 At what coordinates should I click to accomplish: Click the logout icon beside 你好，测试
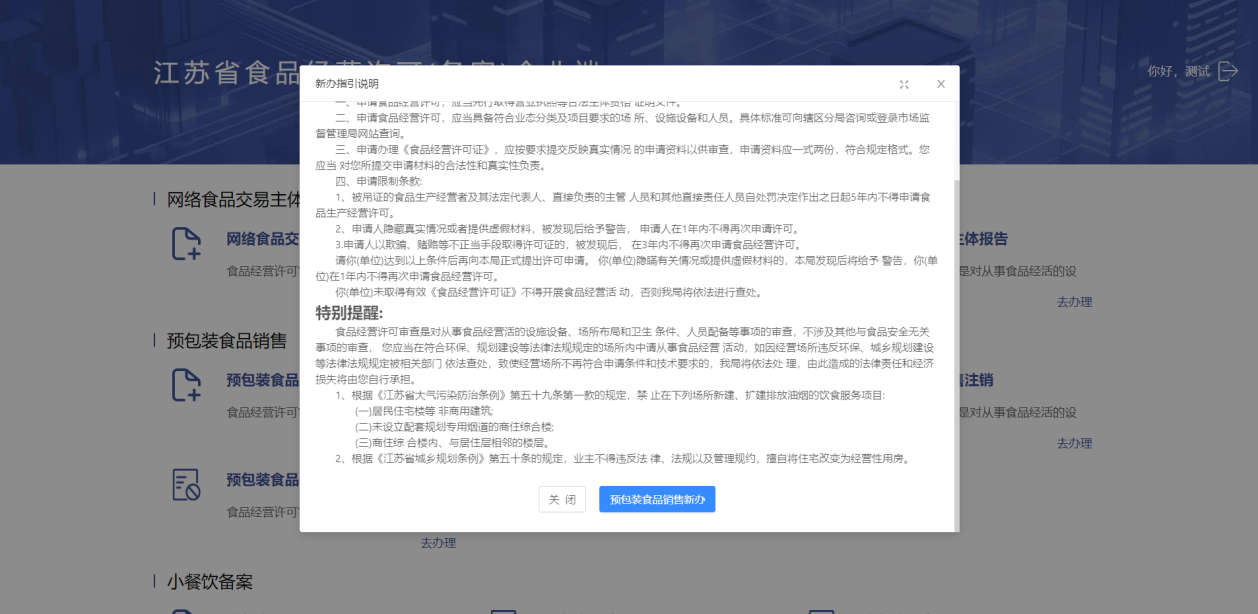tap(1228, 71)
